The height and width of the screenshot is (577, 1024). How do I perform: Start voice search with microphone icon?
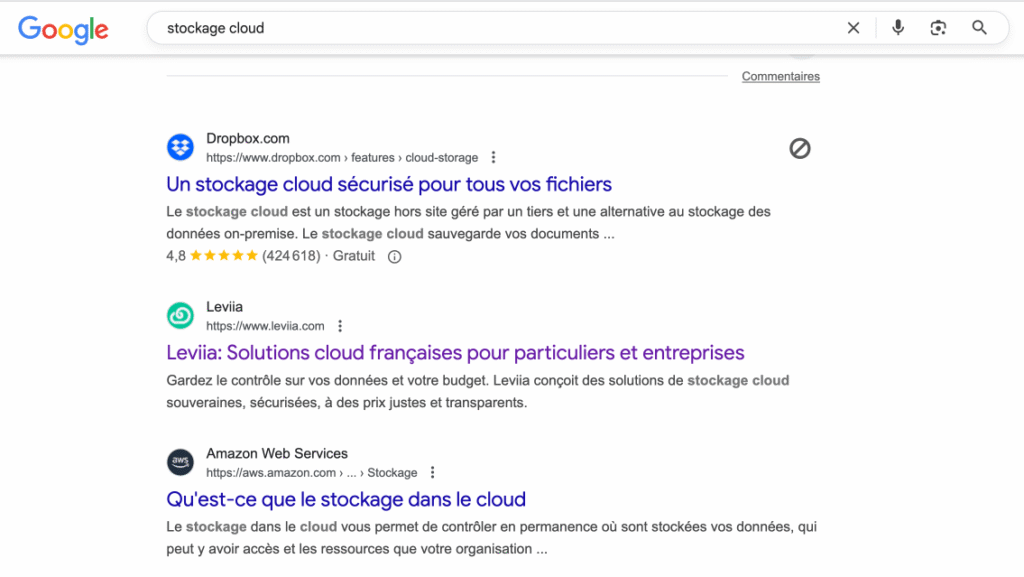[x=898, y=27]
